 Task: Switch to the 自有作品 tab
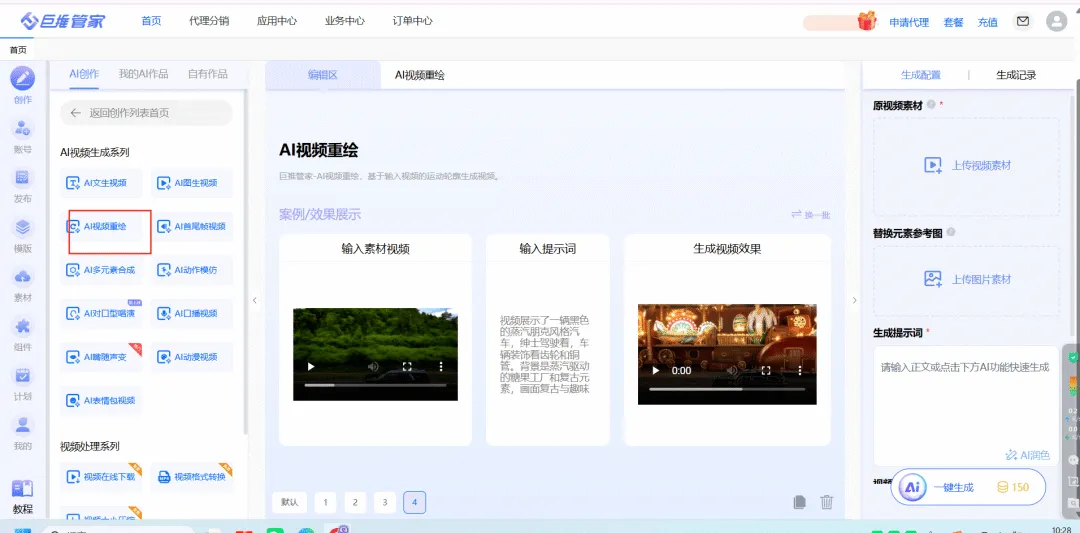click(207, 74)
